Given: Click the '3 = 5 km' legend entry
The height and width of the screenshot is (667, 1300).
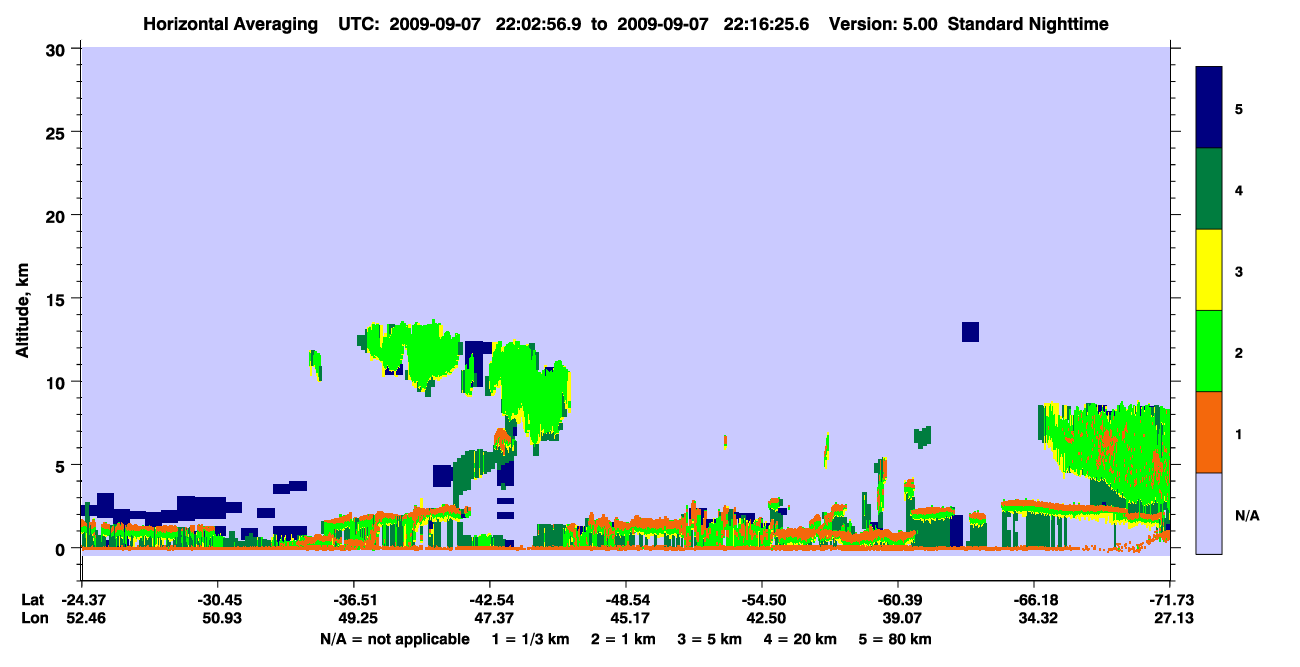Looking at the screenshot, I should click(710, 639).
